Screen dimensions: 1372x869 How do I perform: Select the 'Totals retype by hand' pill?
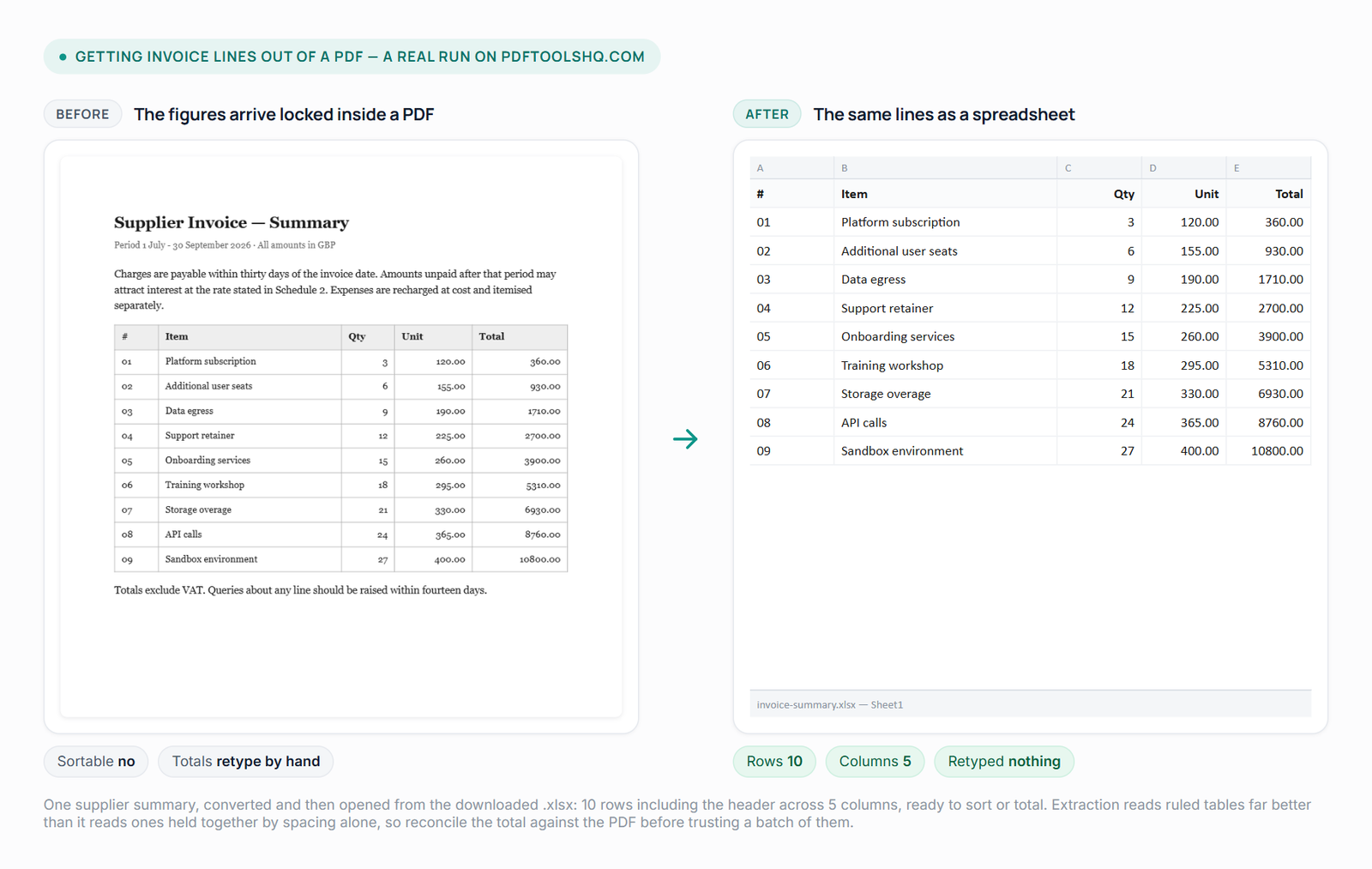245,761
